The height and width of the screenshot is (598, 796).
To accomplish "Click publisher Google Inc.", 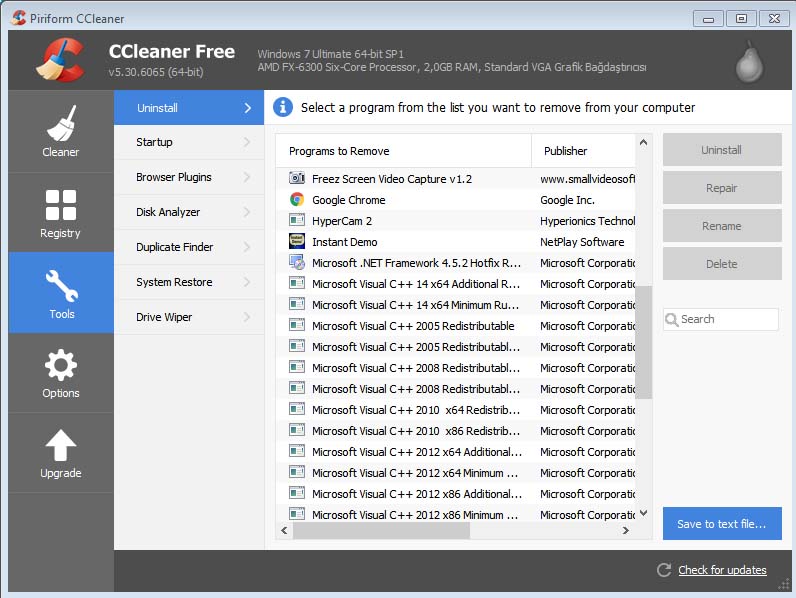I will pyautogui.click(x=567, y=200).
